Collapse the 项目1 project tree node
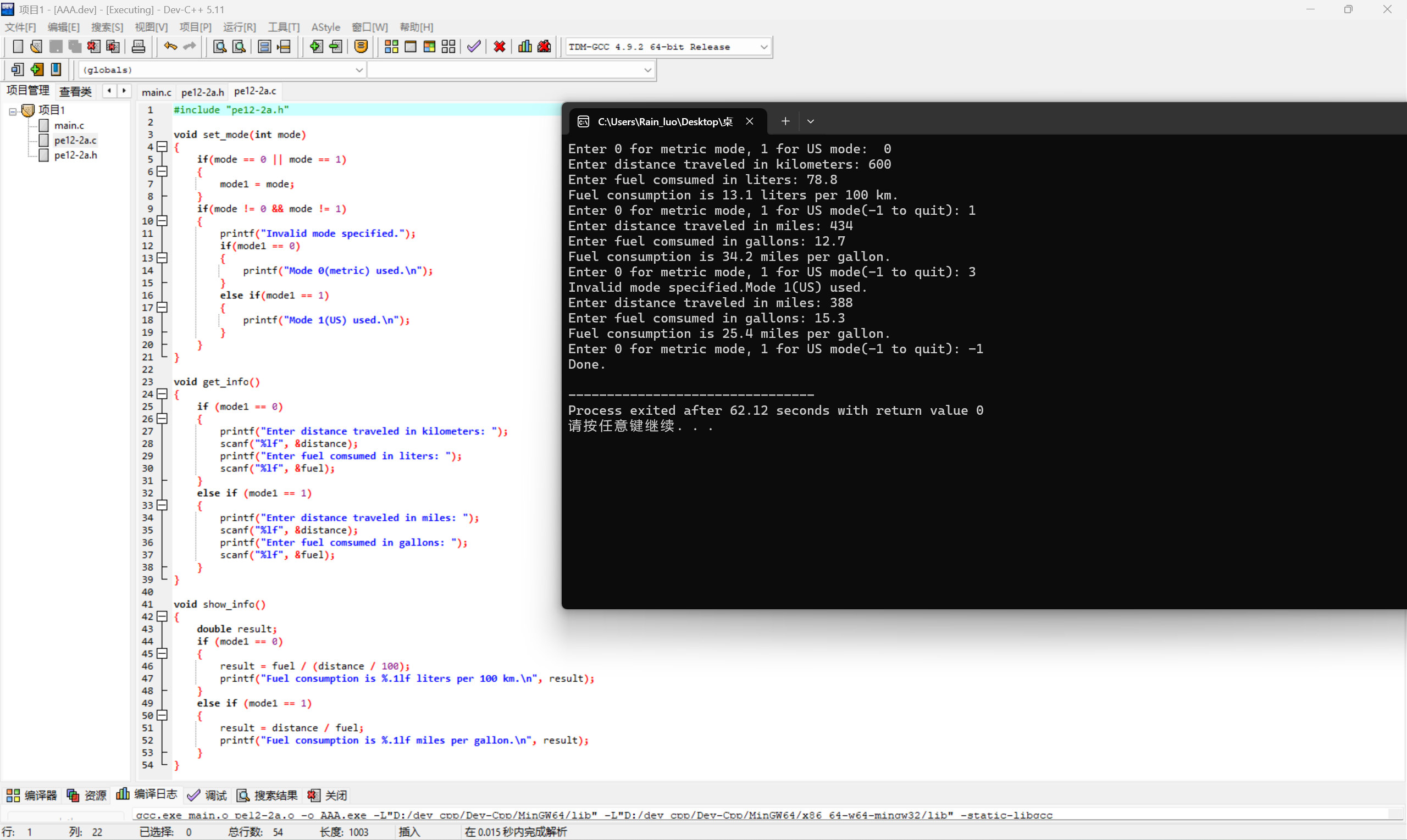The width and height of the screenshot is (1407, 840). 13,111
